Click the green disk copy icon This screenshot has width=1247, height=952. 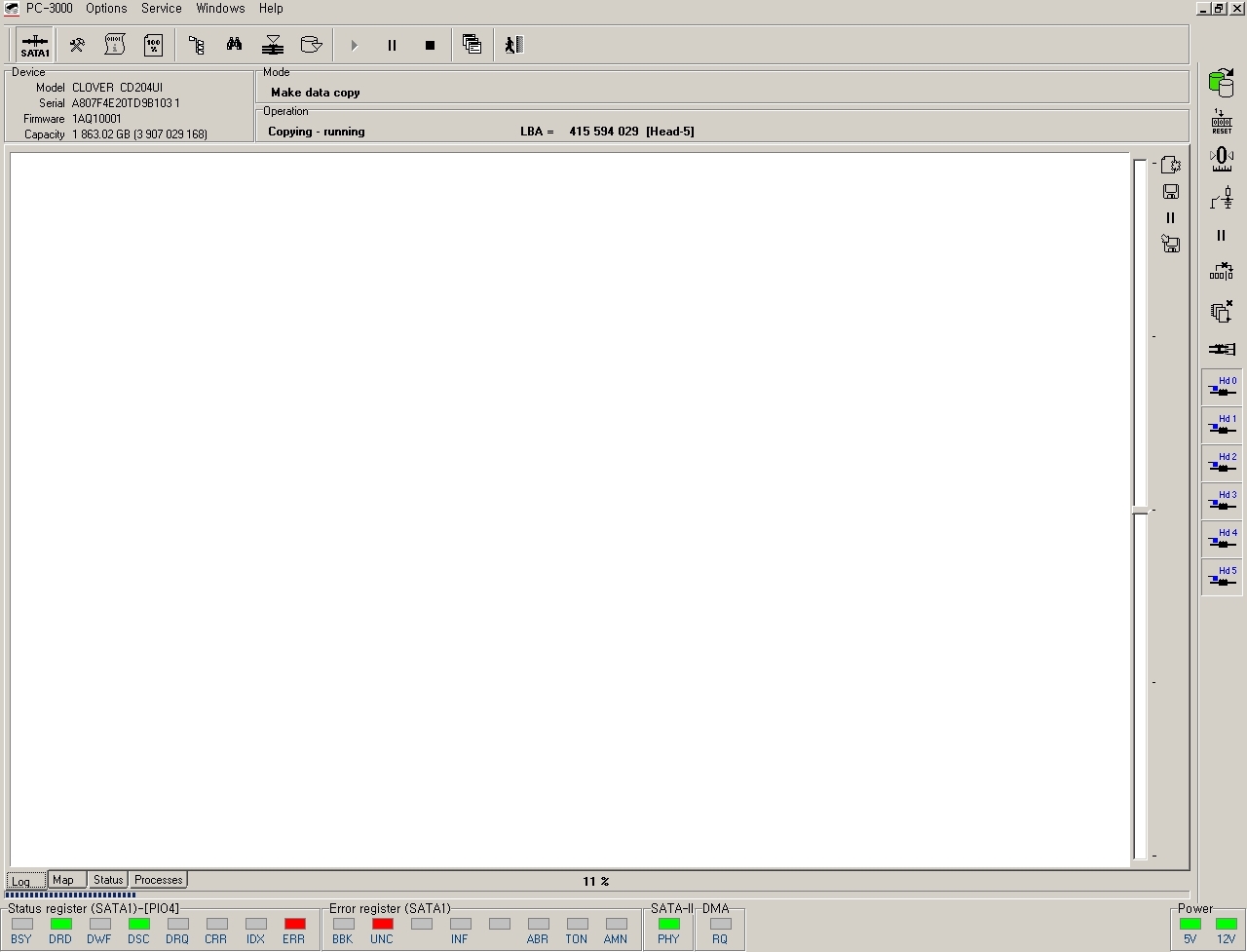[1222, 82]
